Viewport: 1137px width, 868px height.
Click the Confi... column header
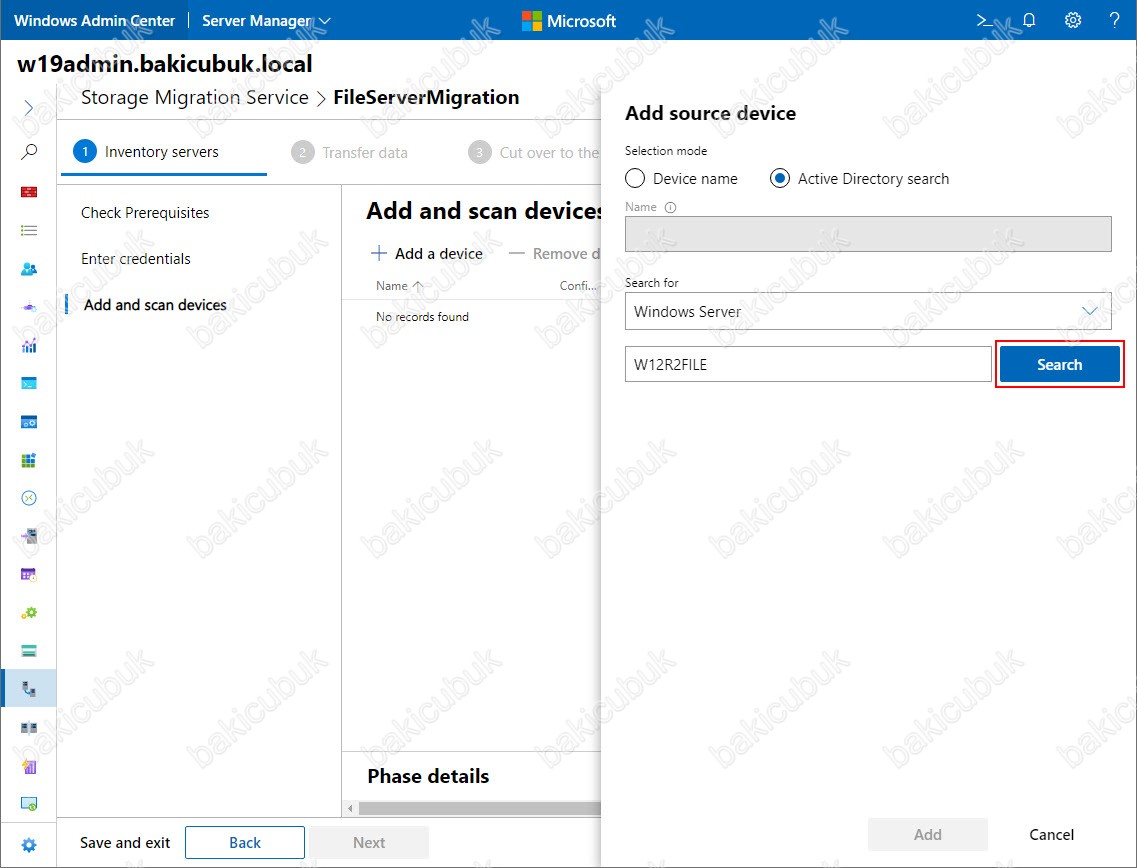[x=578, y=286]
